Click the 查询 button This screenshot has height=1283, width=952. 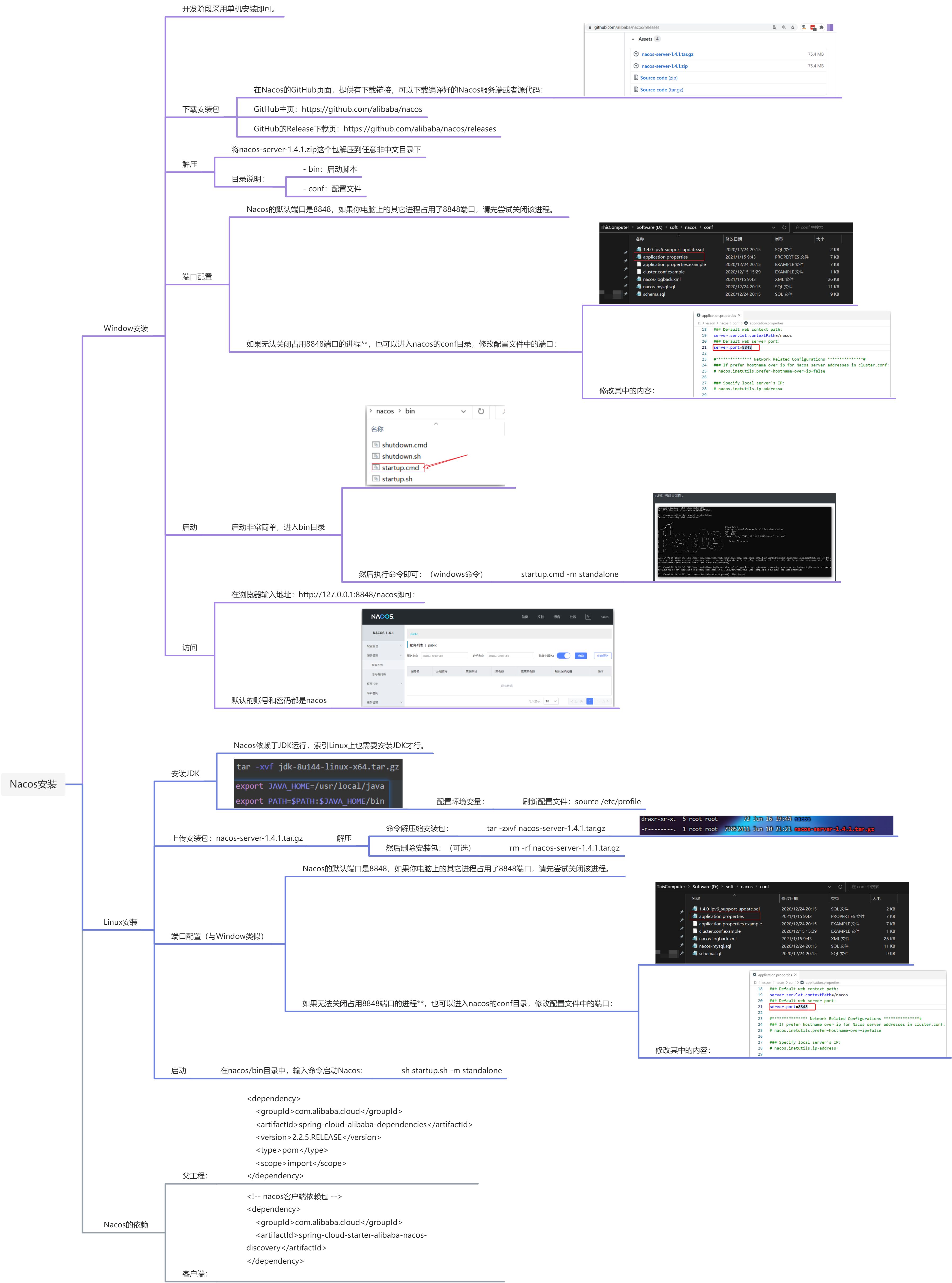tap(581, 655)
